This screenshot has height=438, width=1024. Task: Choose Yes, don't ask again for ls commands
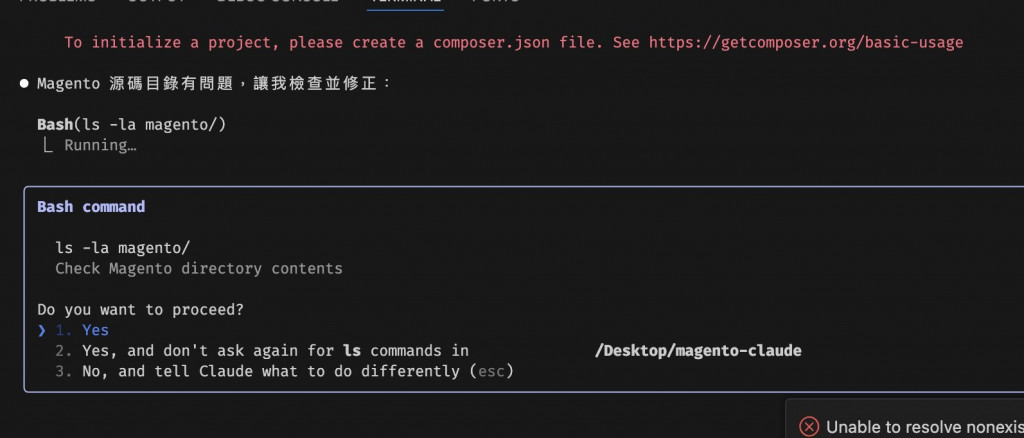[428, 351]
